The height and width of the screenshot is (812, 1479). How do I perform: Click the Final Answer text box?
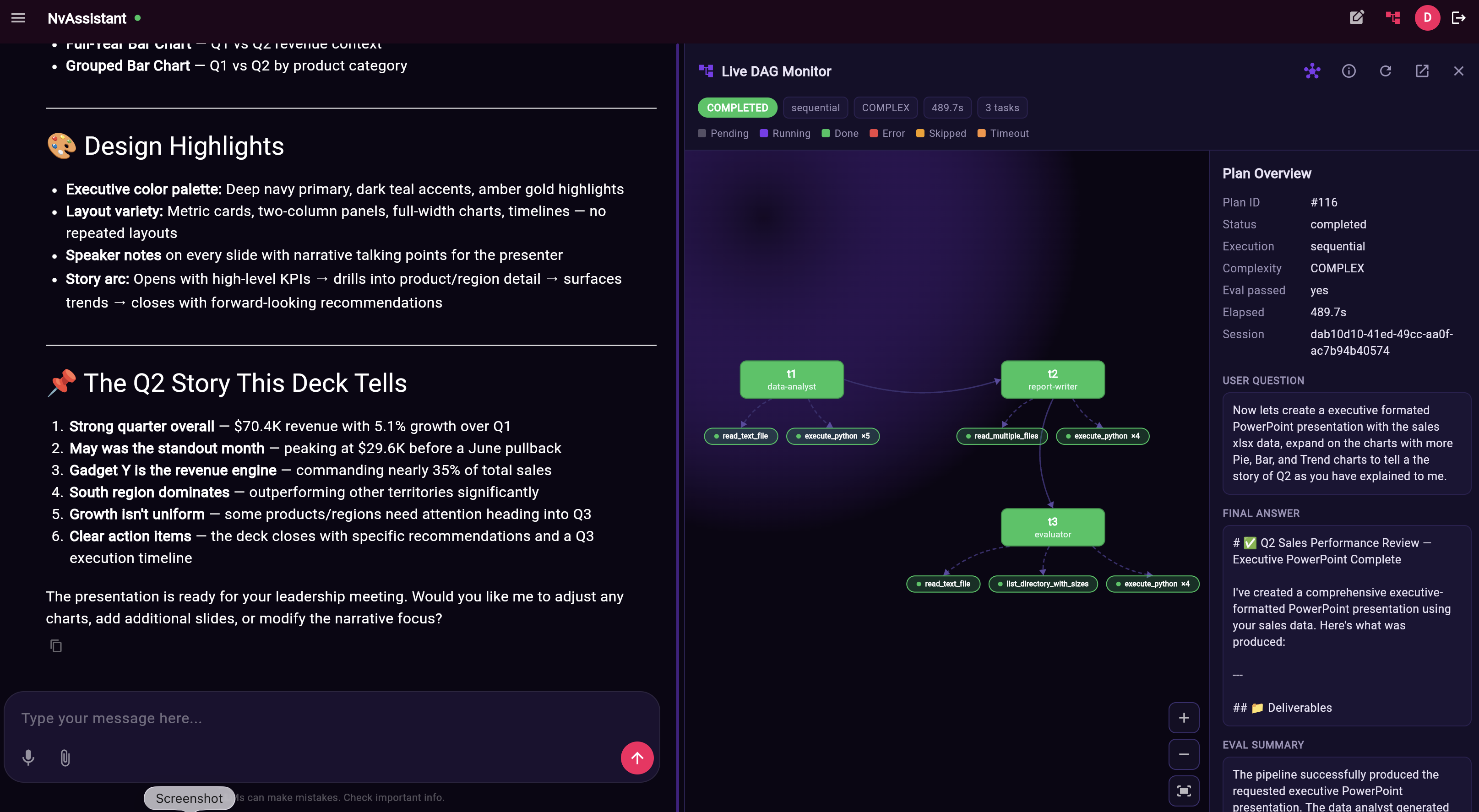pyautogui.click(x=1346, y=626)
